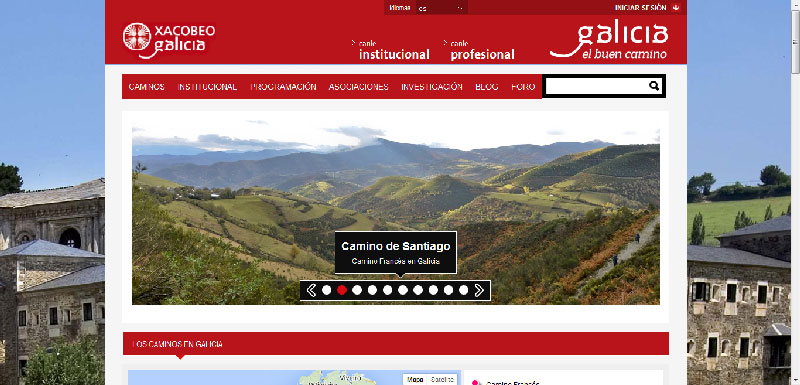Open the Foro menu item
Image resolution: width=800 pixels, height=385 pixels.
click(x=523, y=87)
